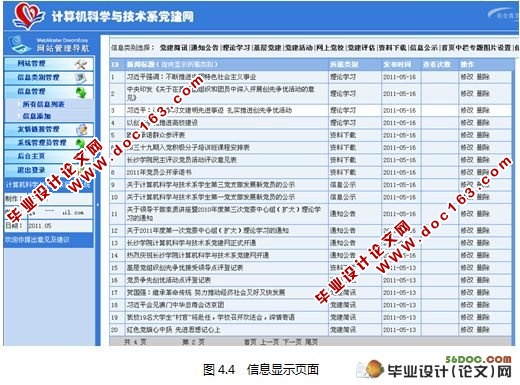Click title 习近平会见澳门中华总商会访京团

175,305
